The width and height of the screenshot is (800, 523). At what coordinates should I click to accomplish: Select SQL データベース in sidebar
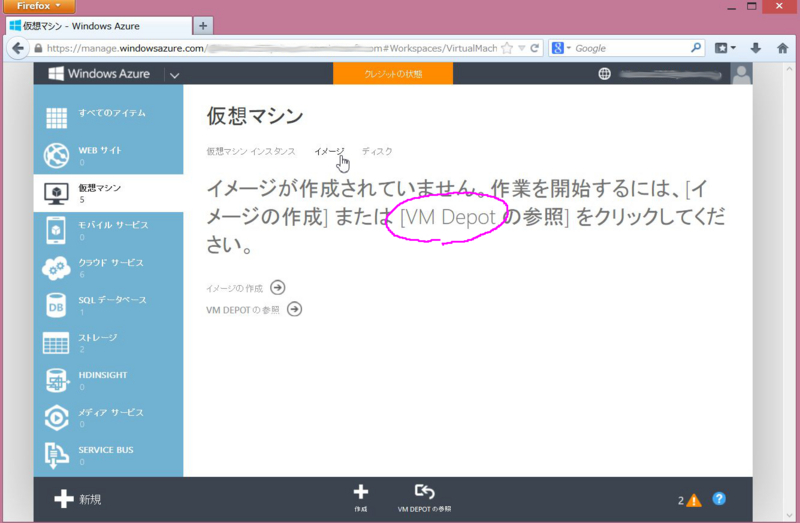[x=112, y=300]
